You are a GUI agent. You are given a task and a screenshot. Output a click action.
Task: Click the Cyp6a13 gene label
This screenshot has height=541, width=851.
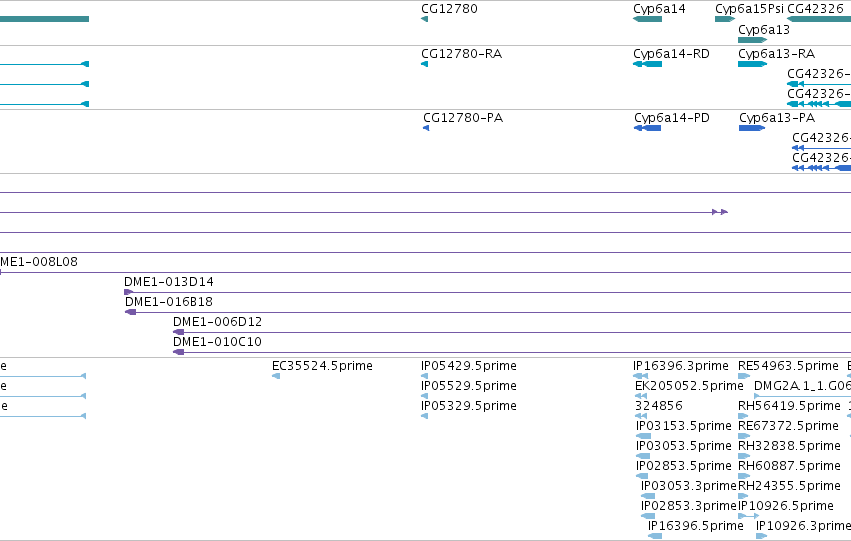[764, 30]
